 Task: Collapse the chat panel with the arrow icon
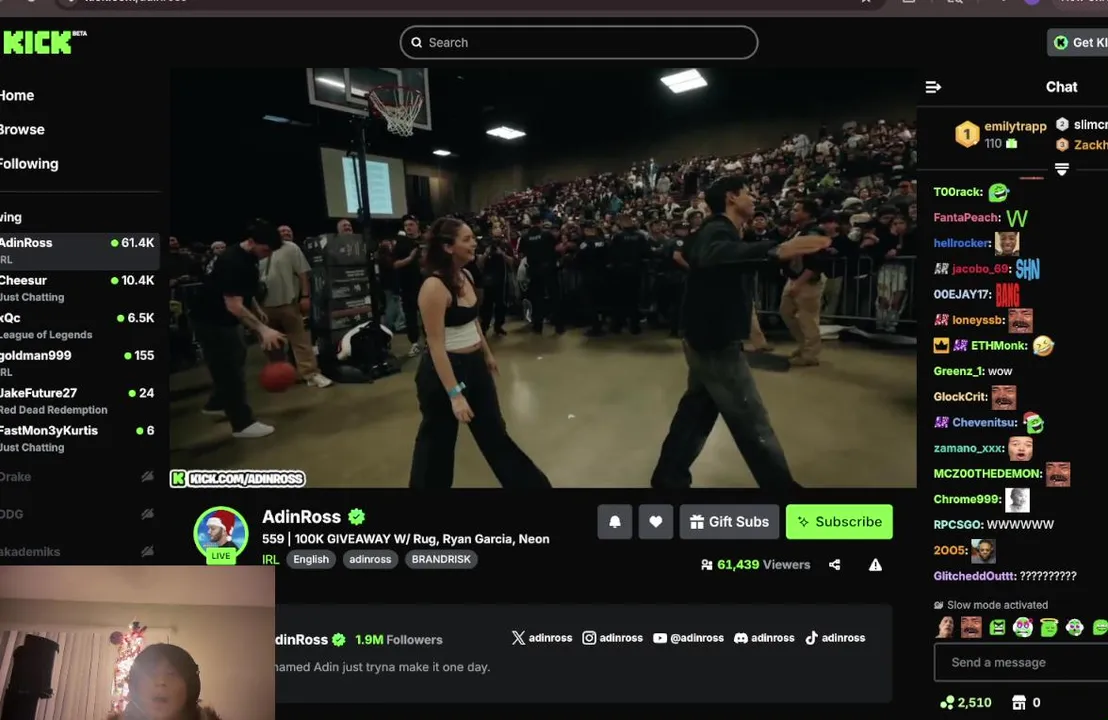click(x=933, y=87)
